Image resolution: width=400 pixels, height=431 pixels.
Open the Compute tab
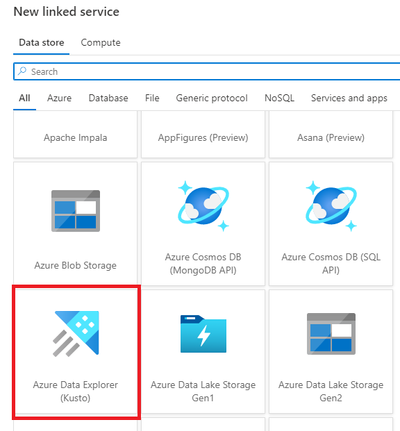click(101, 43)
